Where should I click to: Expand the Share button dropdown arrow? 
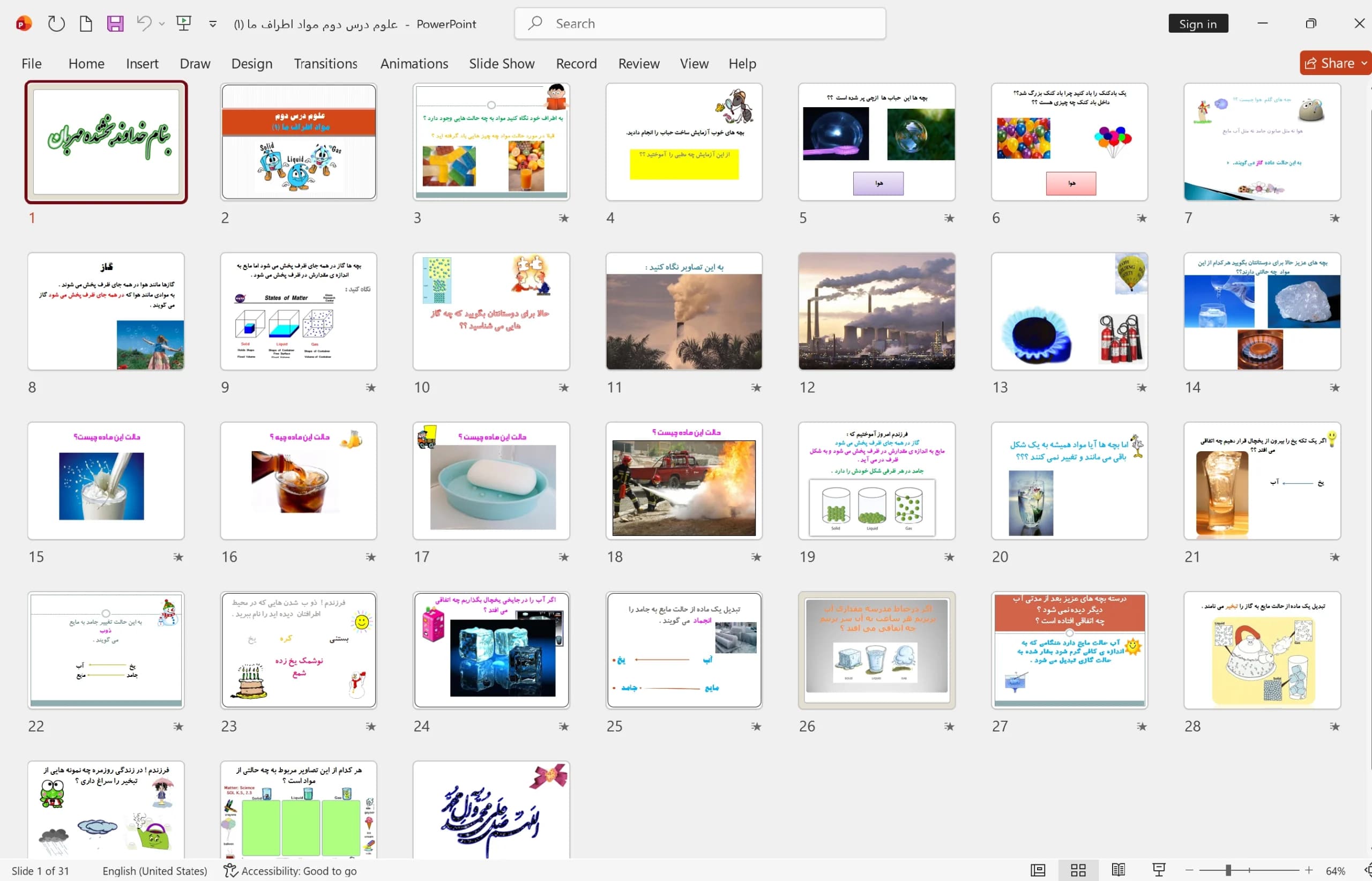[1364, 63]
